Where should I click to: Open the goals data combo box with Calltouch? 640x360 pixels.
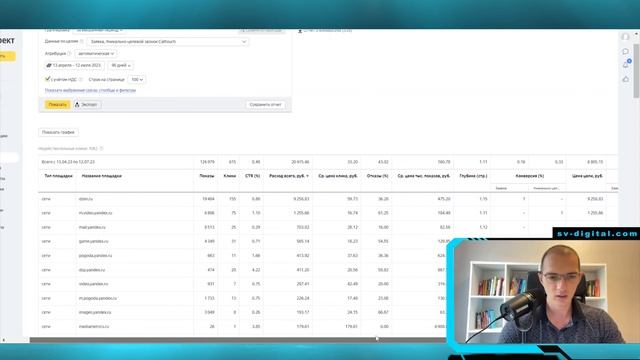tap(167, 42)
